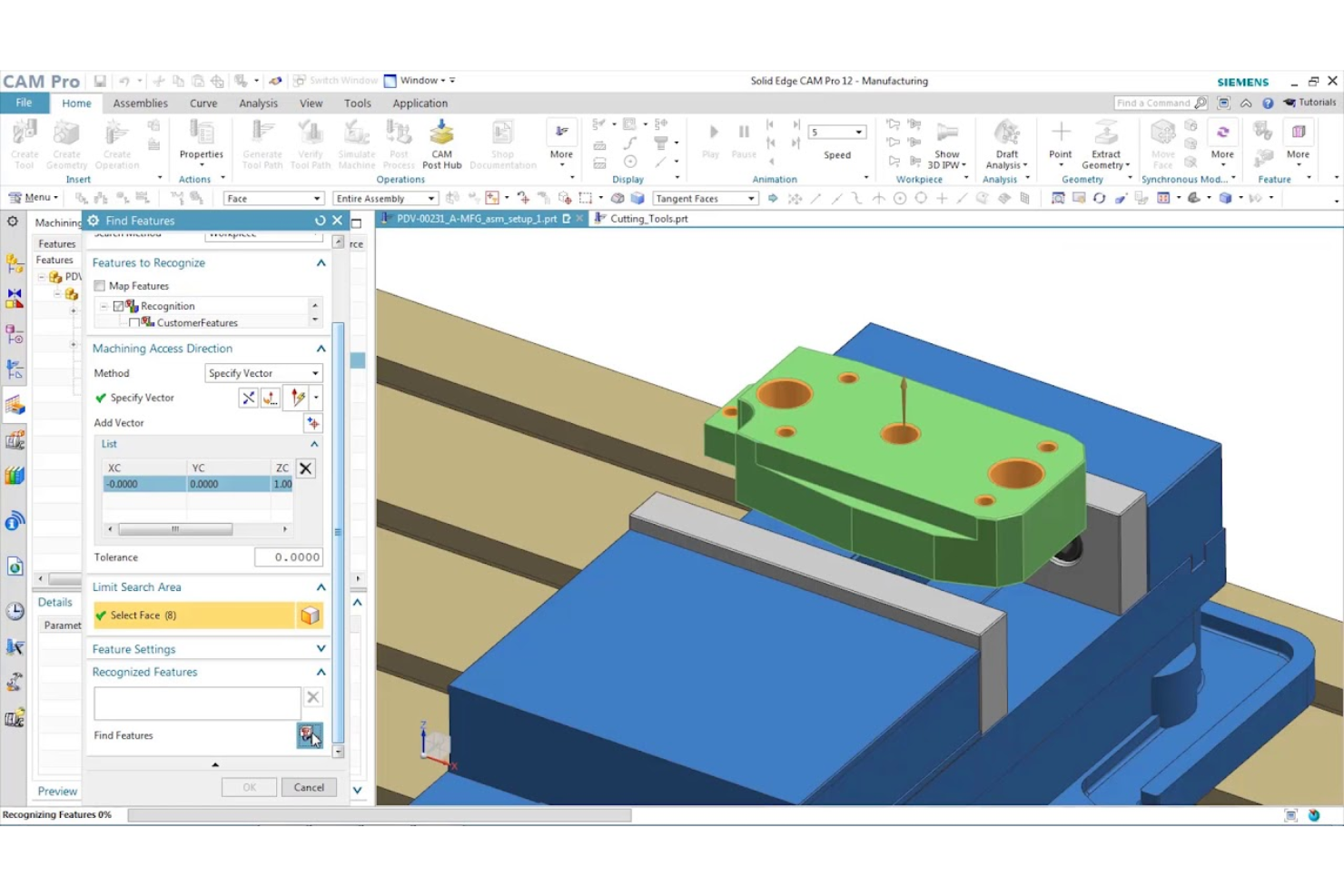The image size is (1344, 896).
Task: Click the Select Face cube icon
Action: tap(310, 615)
